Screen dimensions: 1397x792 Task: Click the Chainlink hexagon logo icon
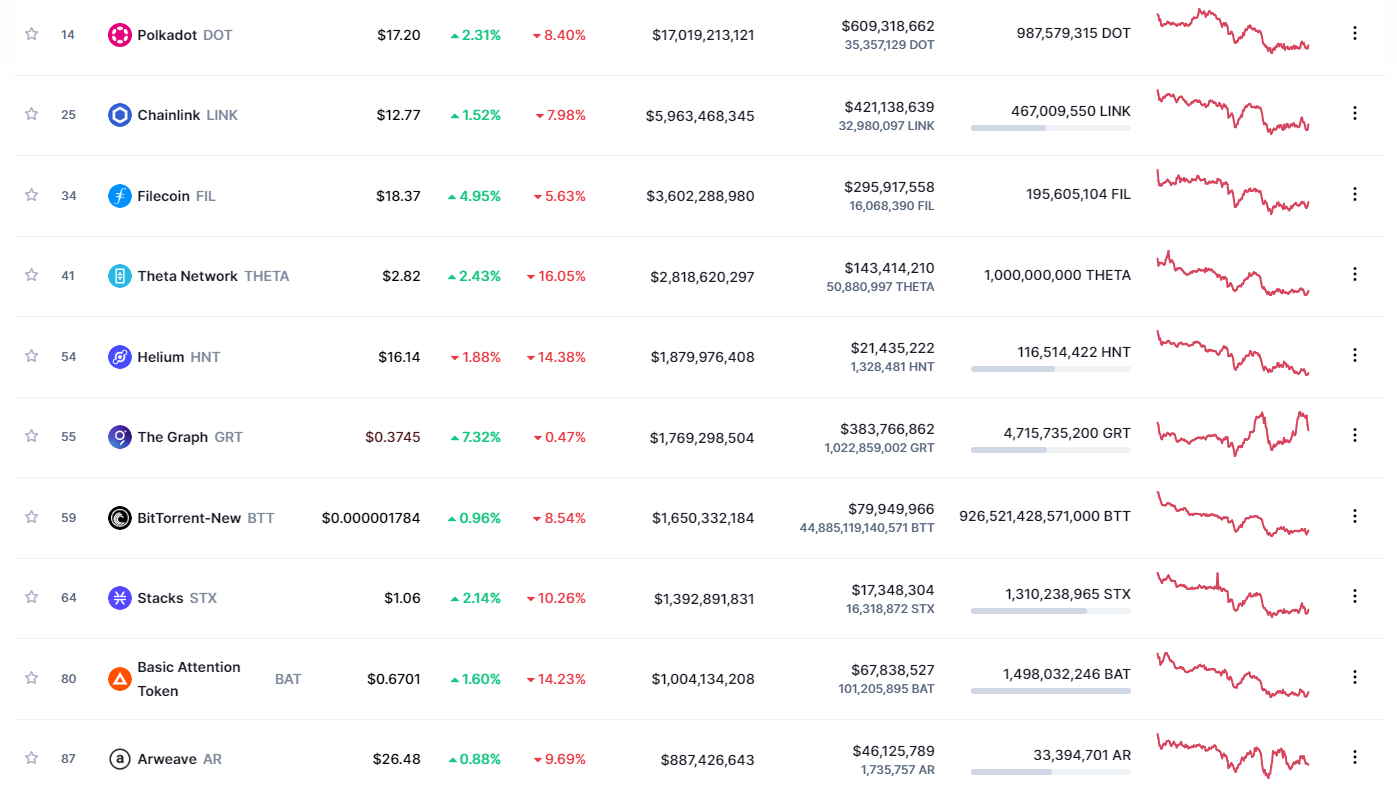[x=120, y=115]
